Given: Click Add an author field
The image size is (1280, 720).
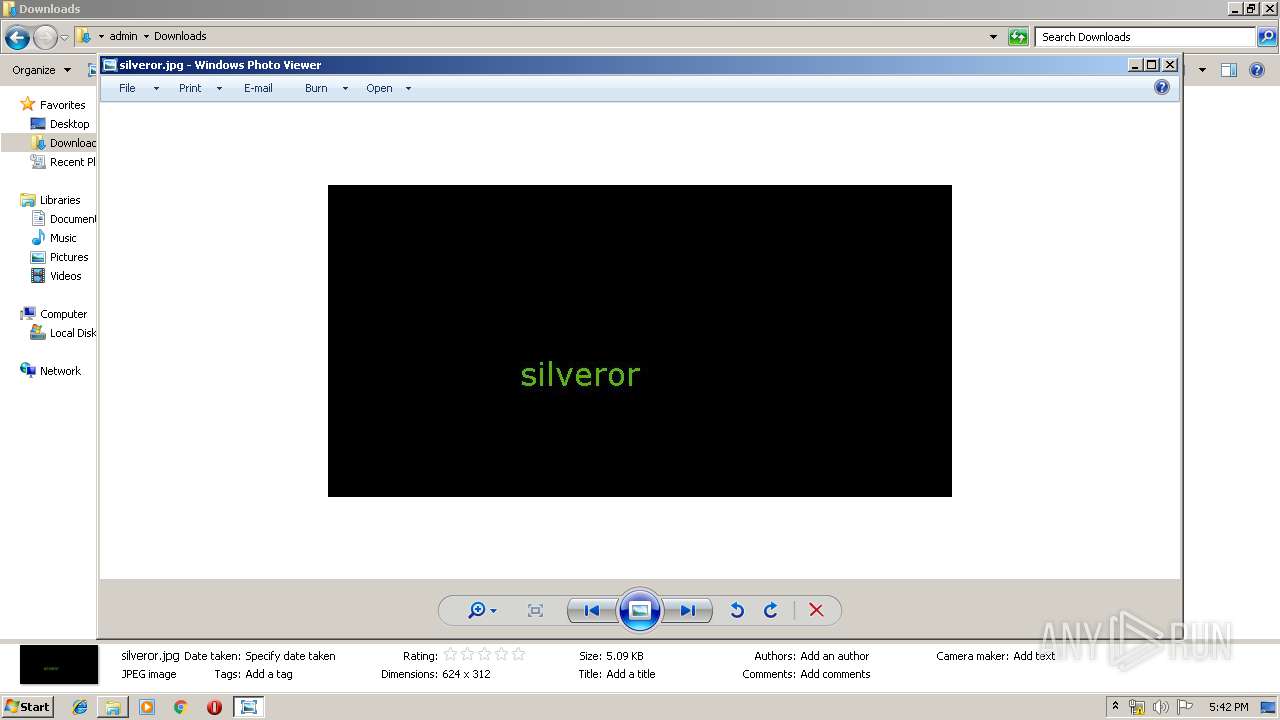Looking at the screenshot, I should (x=835, y=656).
